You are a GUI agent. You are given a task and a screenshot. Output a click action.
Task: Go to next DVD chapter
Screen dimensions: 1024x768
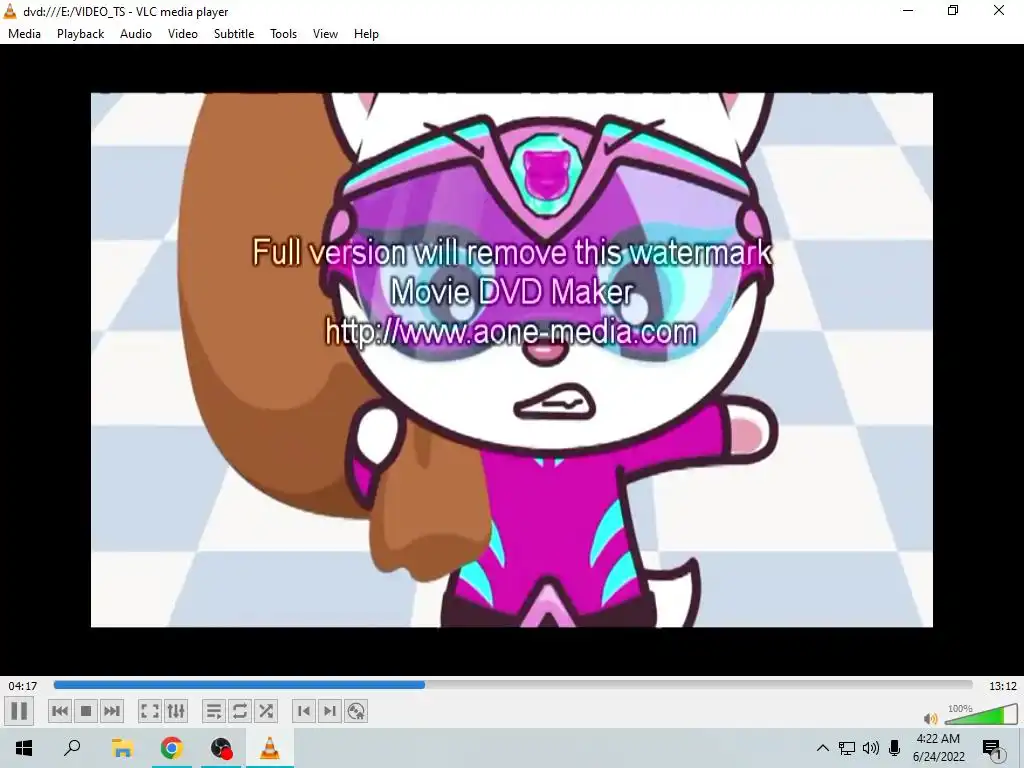pyautogui.click(x=330, y=711)
